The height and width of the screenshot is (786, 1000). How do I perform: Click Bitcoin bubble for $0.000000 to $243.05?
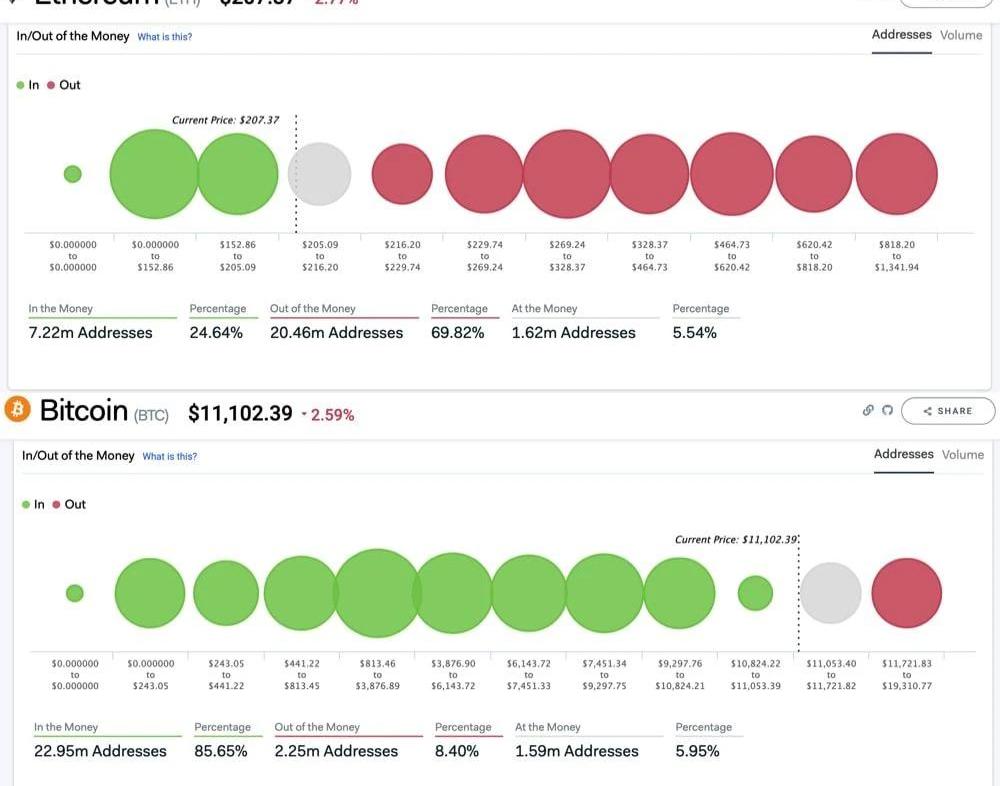(150, 593)
